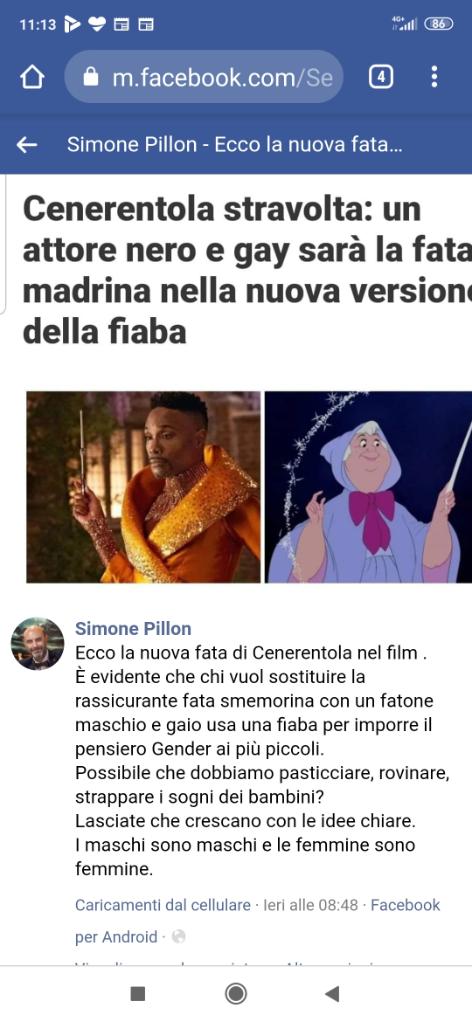Open the photo of actor in gold outfit

pyautogui.click(x=143, y=487)
